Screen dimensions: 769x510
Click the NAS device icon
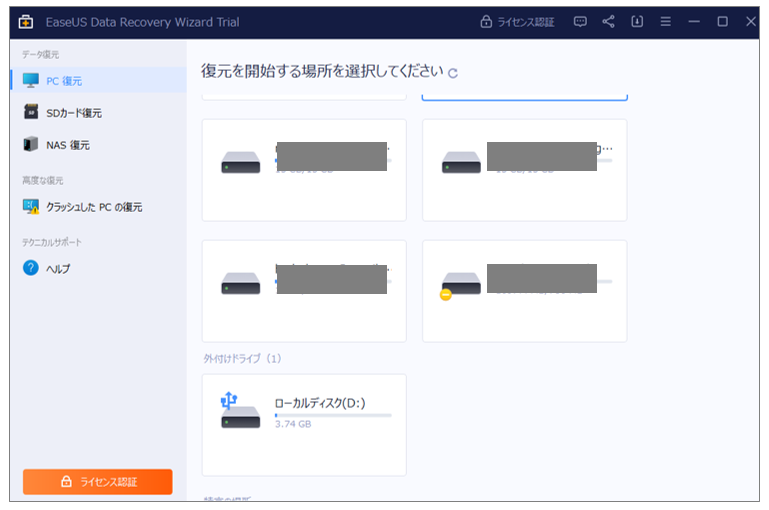(x=30, y=144)
